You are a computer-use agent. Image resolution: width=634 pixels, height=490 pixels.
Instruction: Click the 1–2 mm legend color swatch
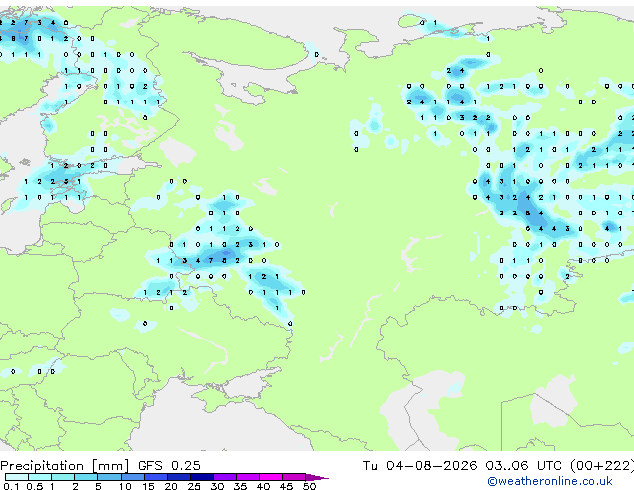63,477
